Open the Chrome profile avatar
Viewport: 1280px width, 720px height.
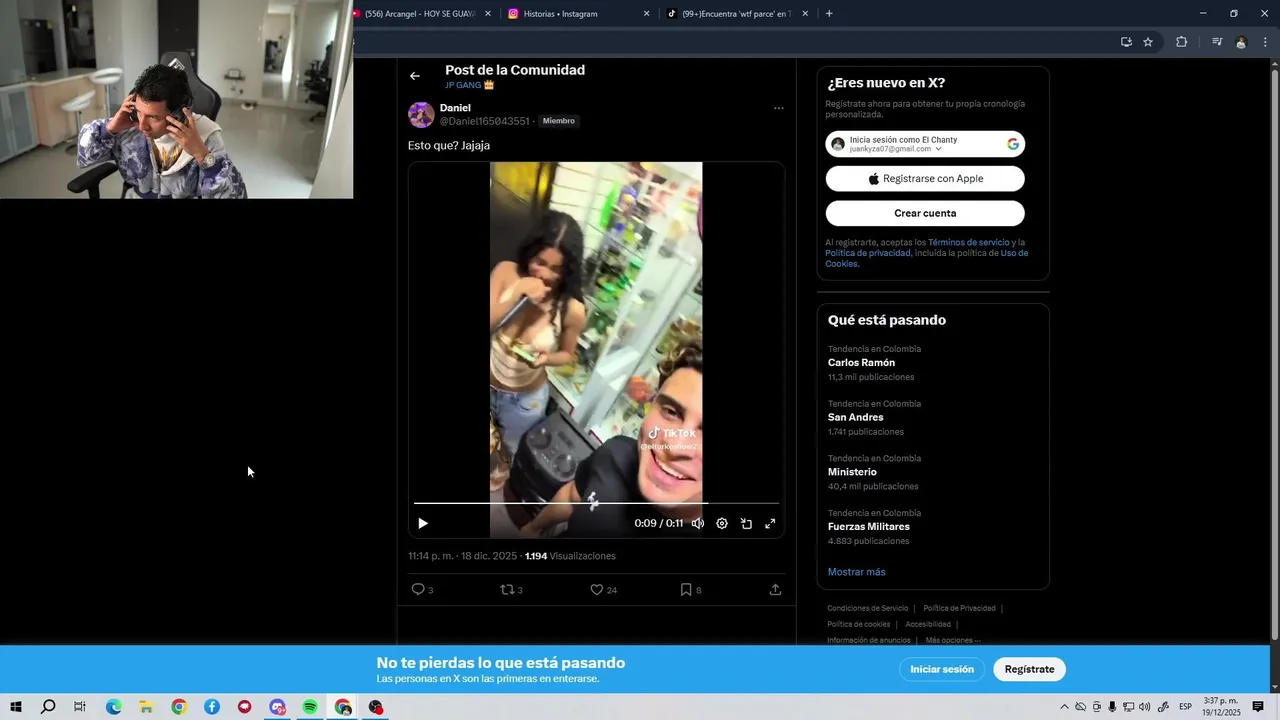(1241, 42)
